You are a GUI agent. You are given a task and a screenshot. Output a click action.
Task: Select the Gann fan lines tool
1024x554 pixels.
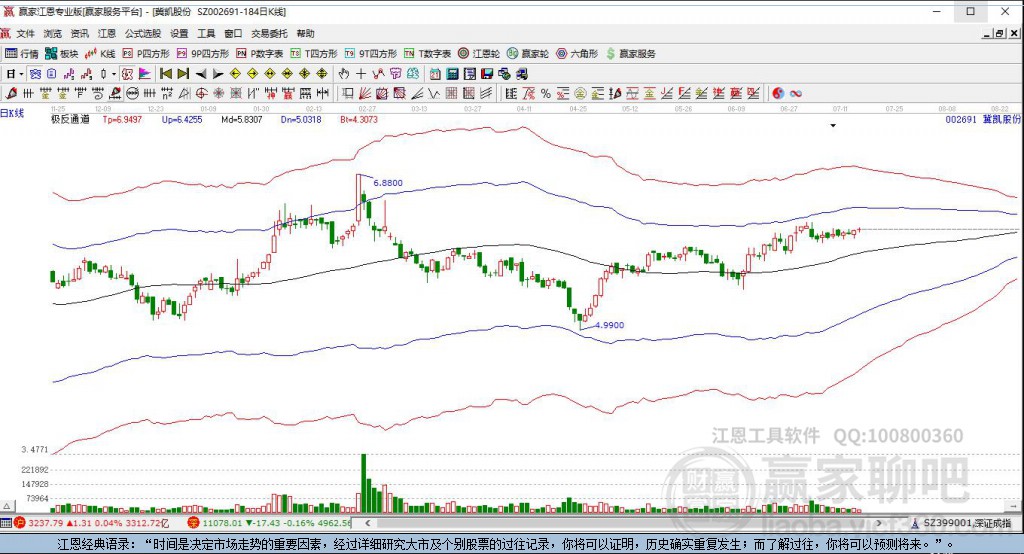click(364, 93)
